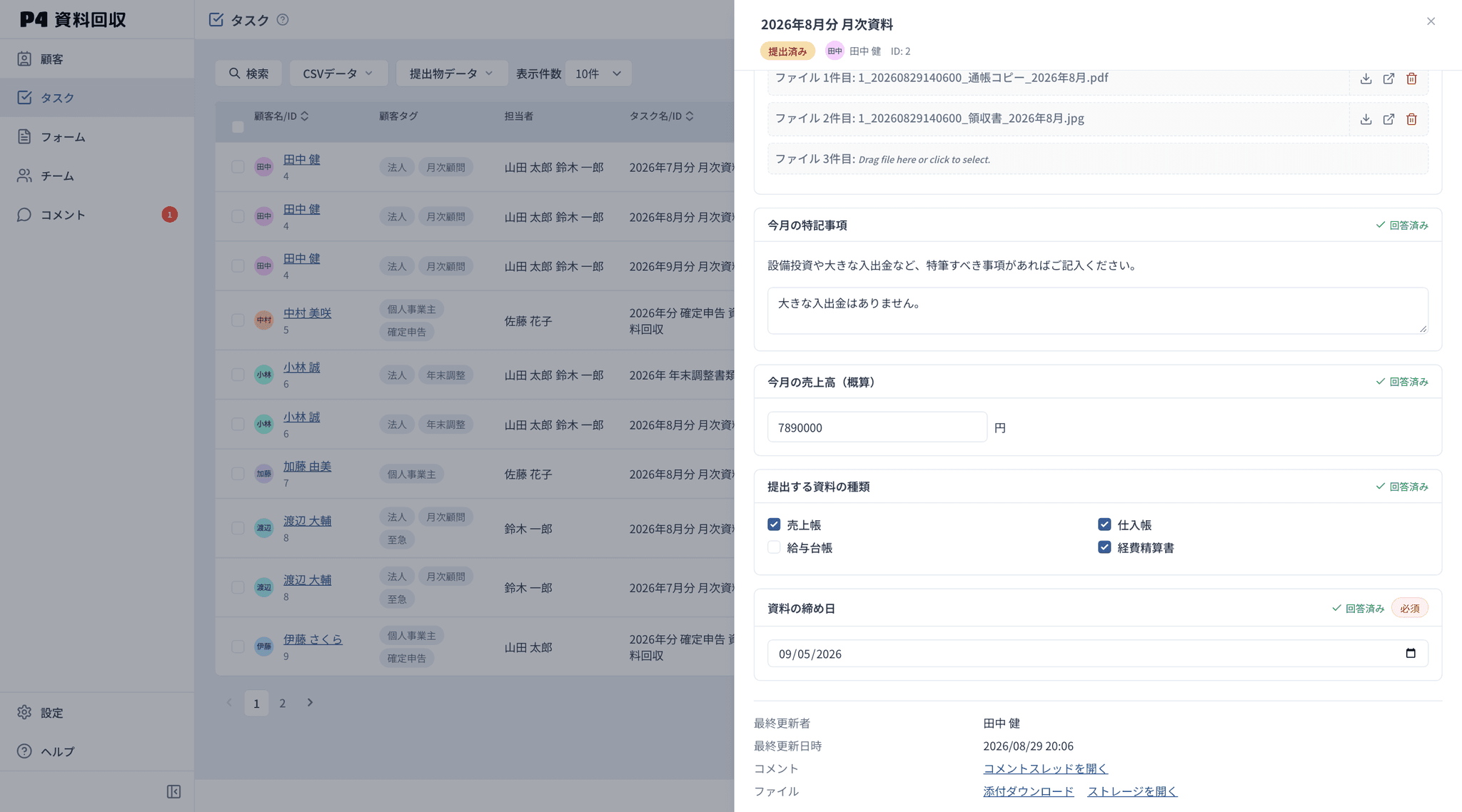Delete file 2 領収書 JPG
This screenshot has height=812, width=1462.
[x=1411, y=119]
